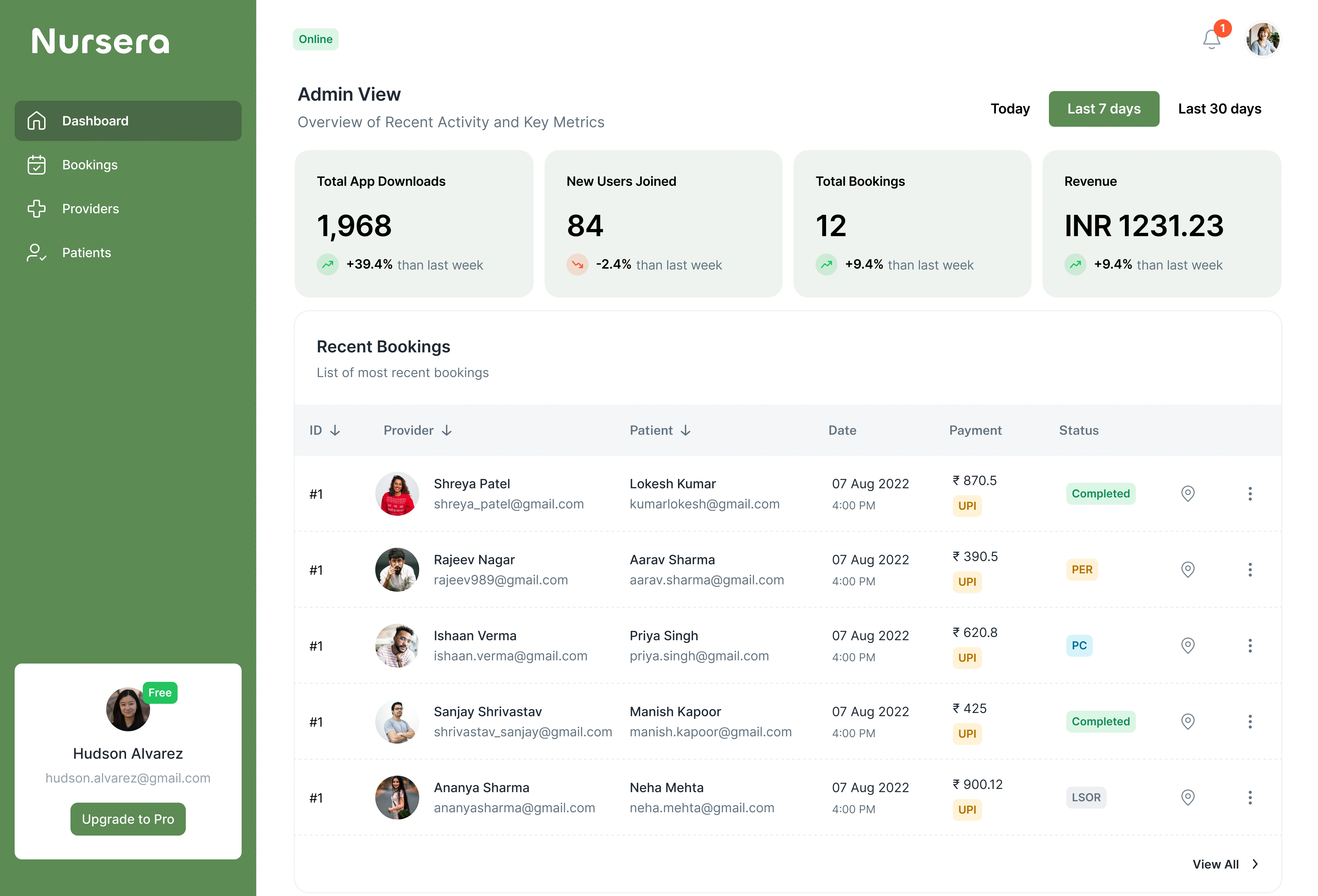Select the Last 30 days range

tap(1219, 109)
